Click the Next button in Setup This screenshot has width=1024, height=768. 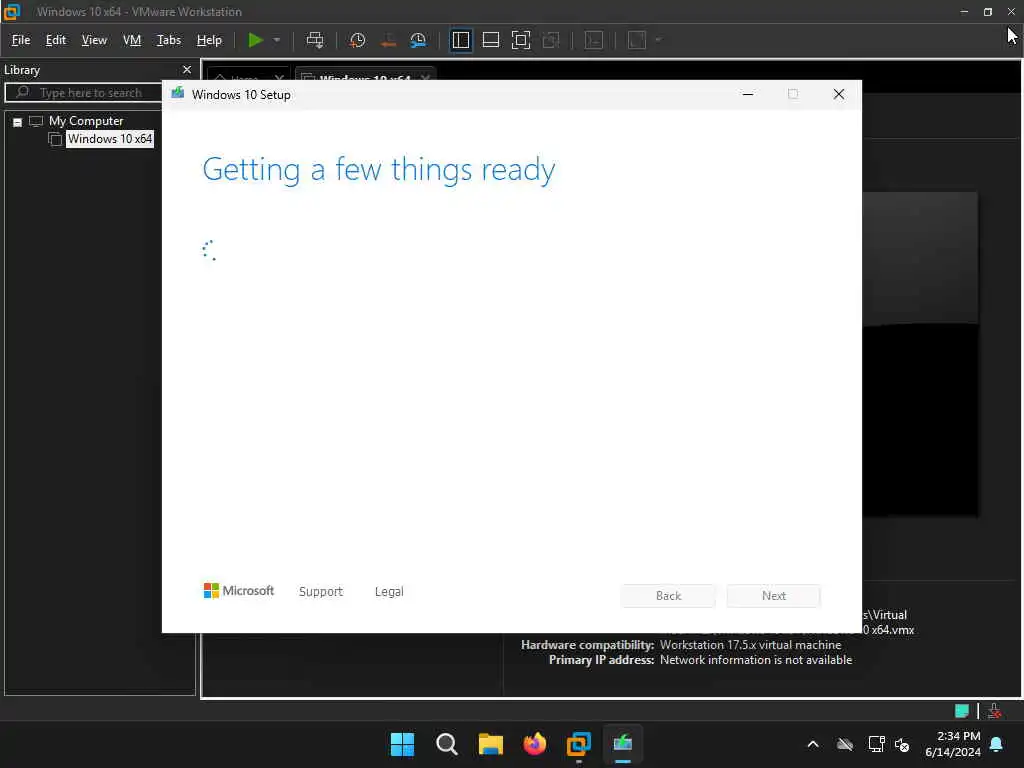[x=774, y=596]
